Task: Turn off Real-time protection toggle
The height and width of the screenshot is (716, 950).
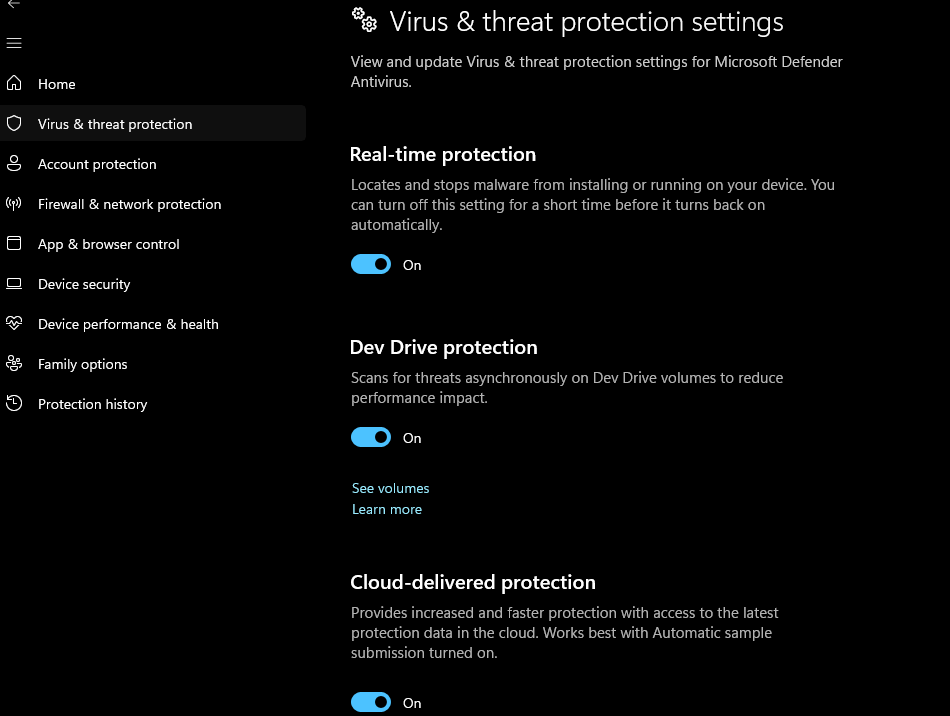Action: (371, 264)
